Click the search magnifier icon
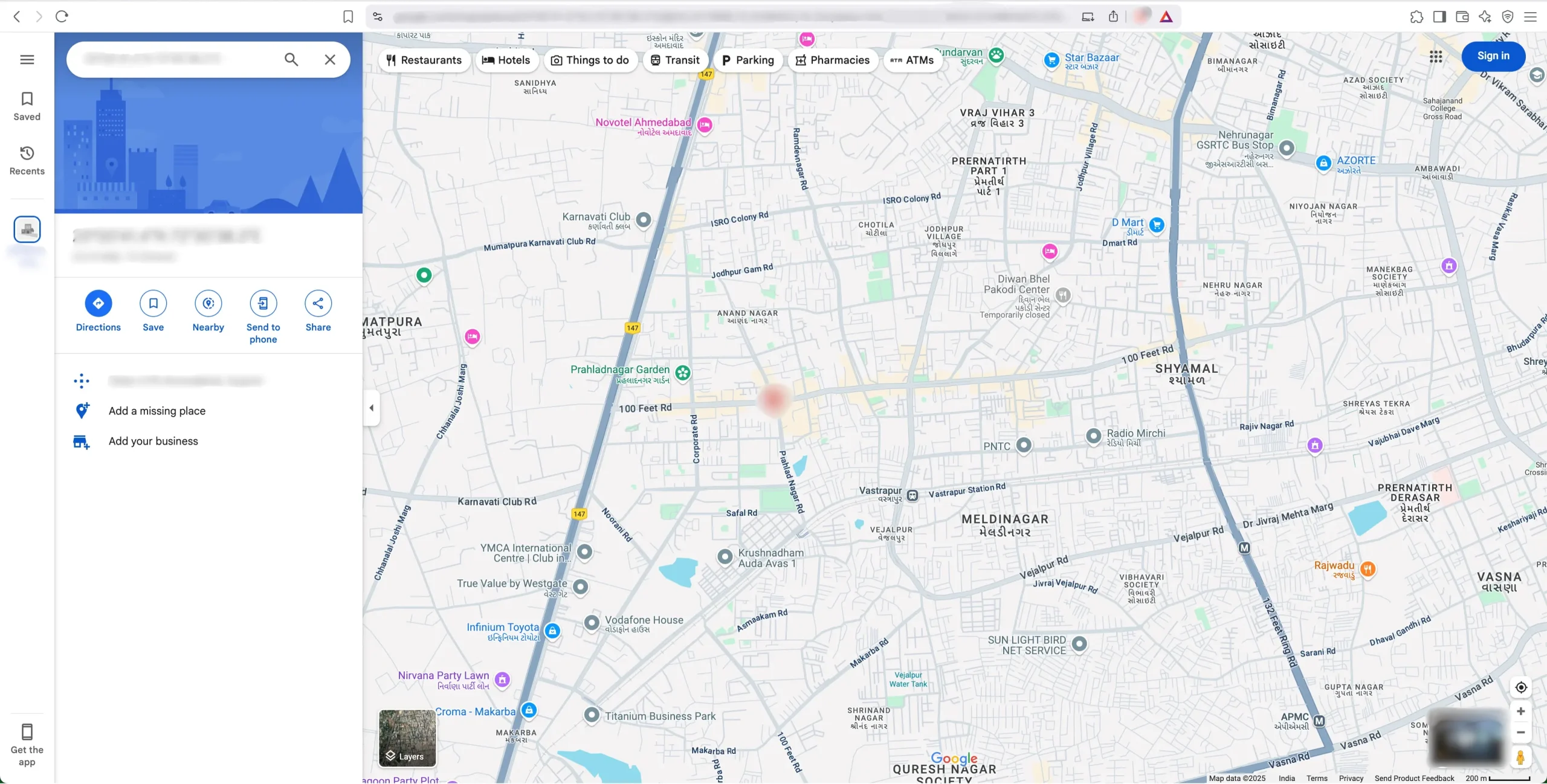 click(x=291, y=59)
